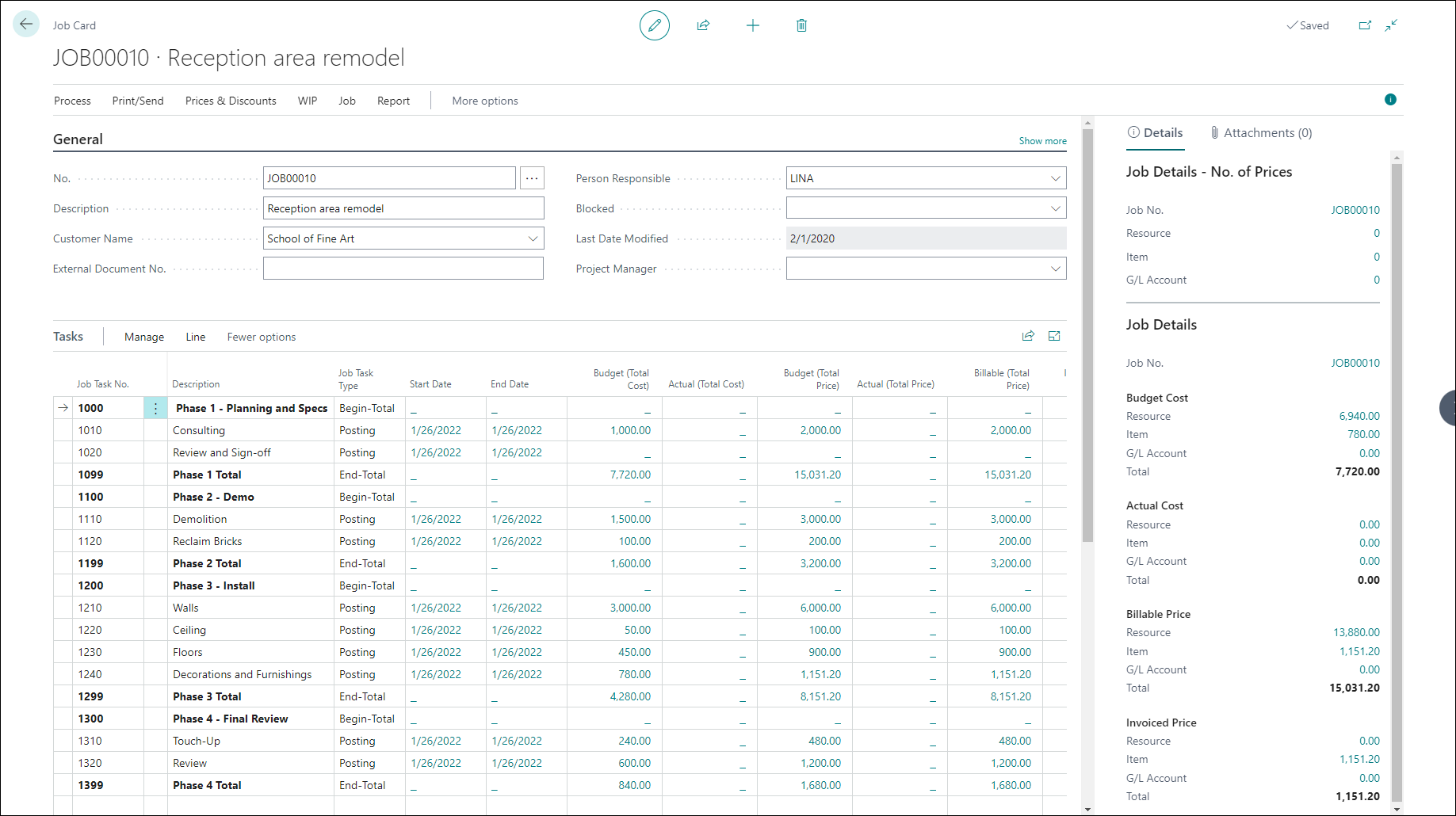
Task: Click the green info icon
Action: point(1390,99)
